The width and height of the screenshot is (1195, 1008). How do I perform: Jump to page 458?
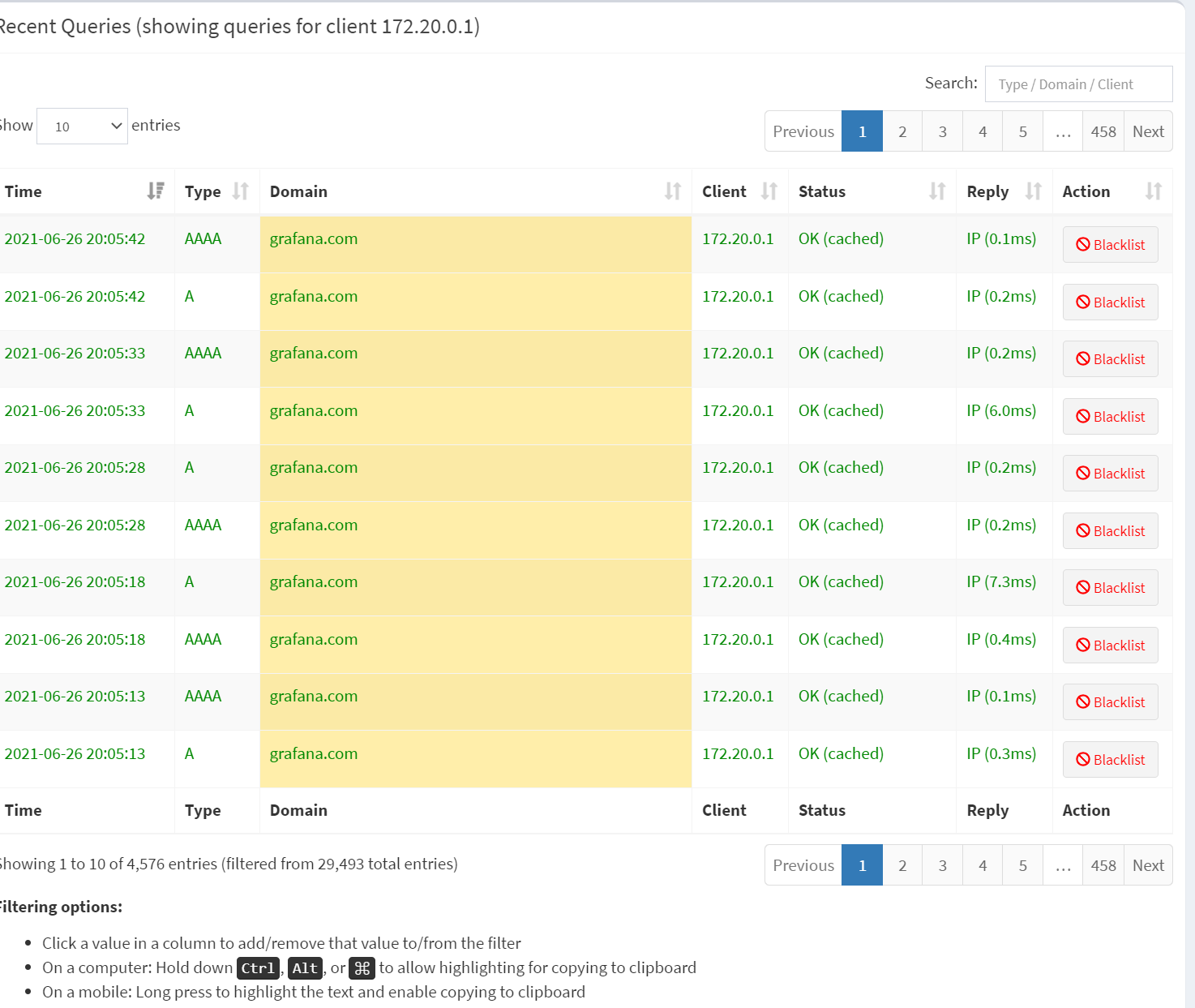click(x=1103, y=131)
